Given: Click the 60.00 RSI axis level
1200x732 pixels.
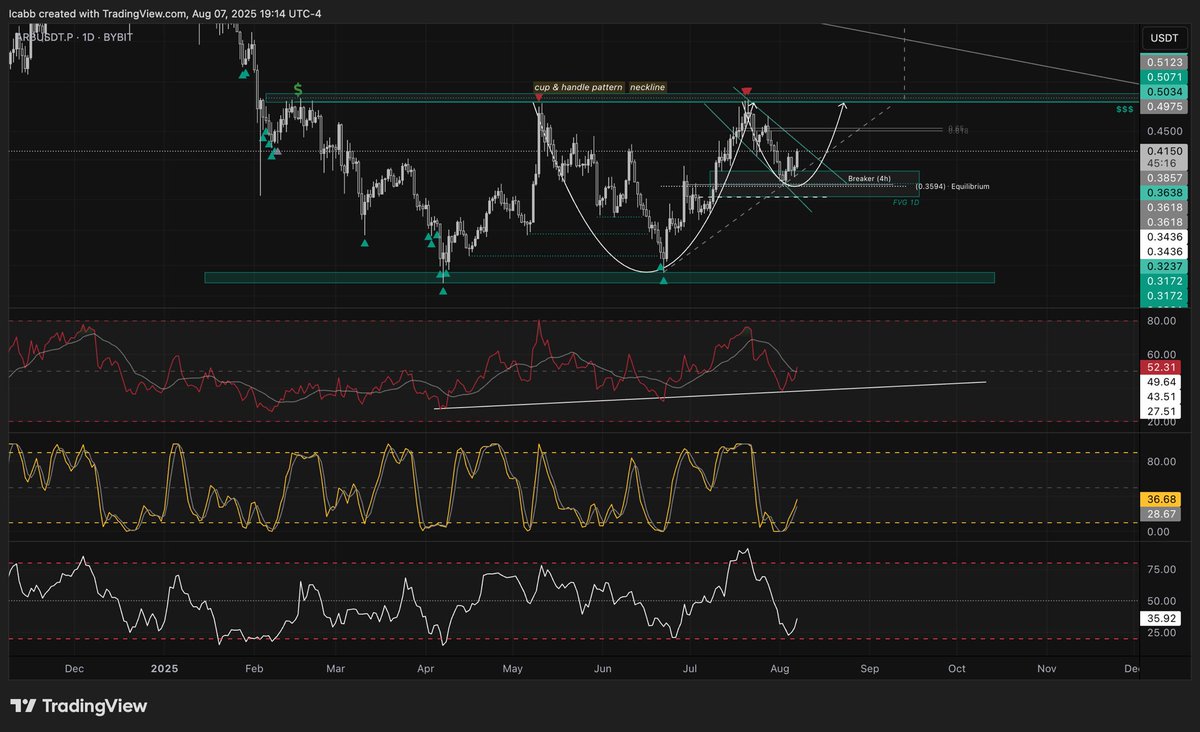Looking at the screenshot, I should pyautogui.click(x=1160, y=353).
